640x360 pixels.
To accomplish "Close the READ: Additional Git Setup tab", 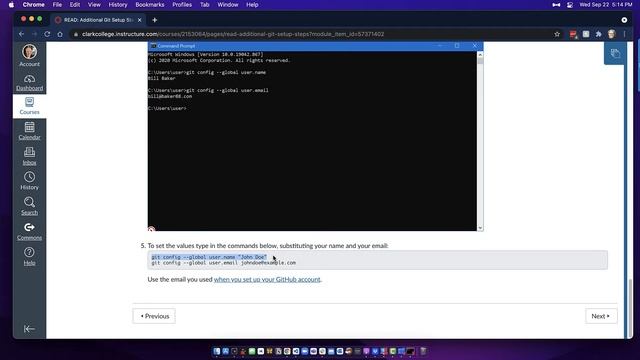I will 140,20.
